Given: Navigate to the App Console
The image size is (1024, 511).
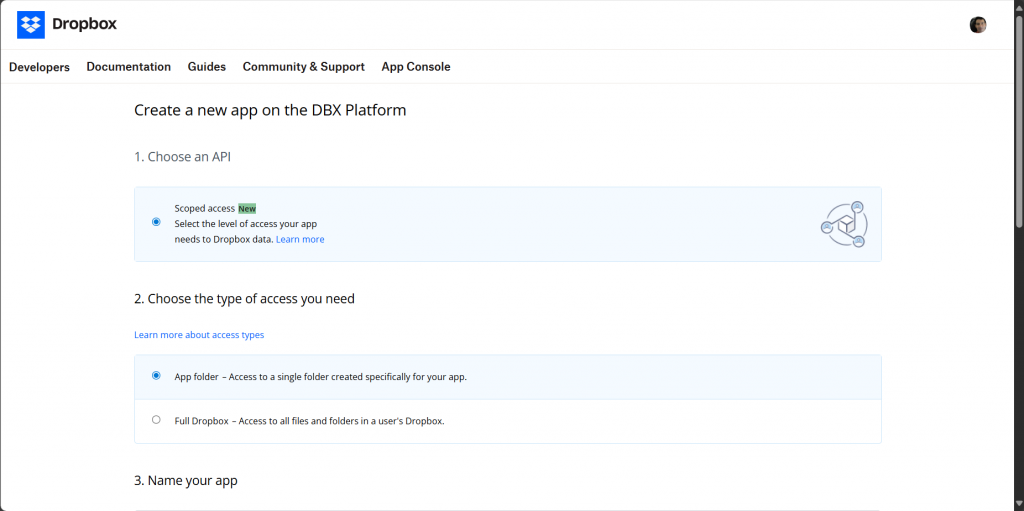Looking at the screenshot, I should (416, 67).
